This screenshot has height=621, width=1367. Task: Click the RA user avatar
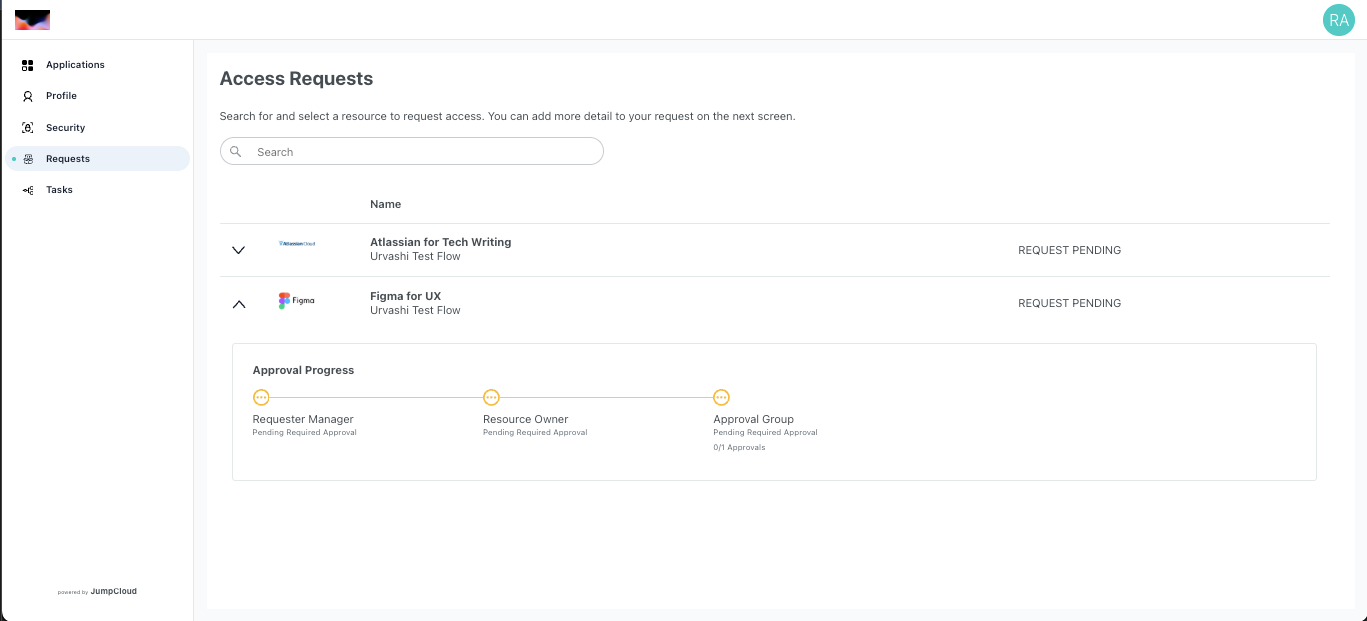coord(1338,20)
